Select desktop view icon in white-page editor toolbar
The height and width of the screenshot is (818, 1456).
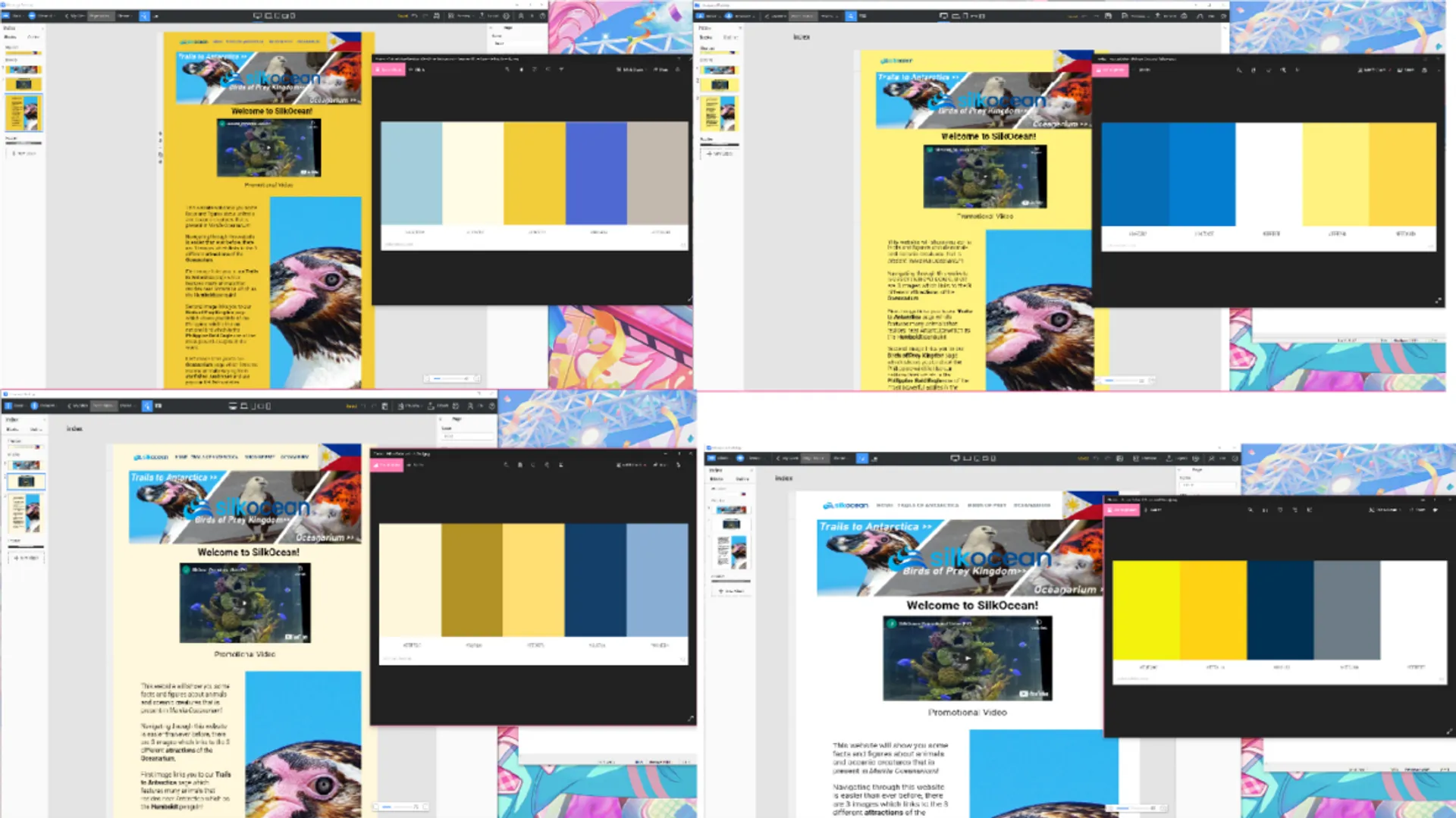(955, 458)
